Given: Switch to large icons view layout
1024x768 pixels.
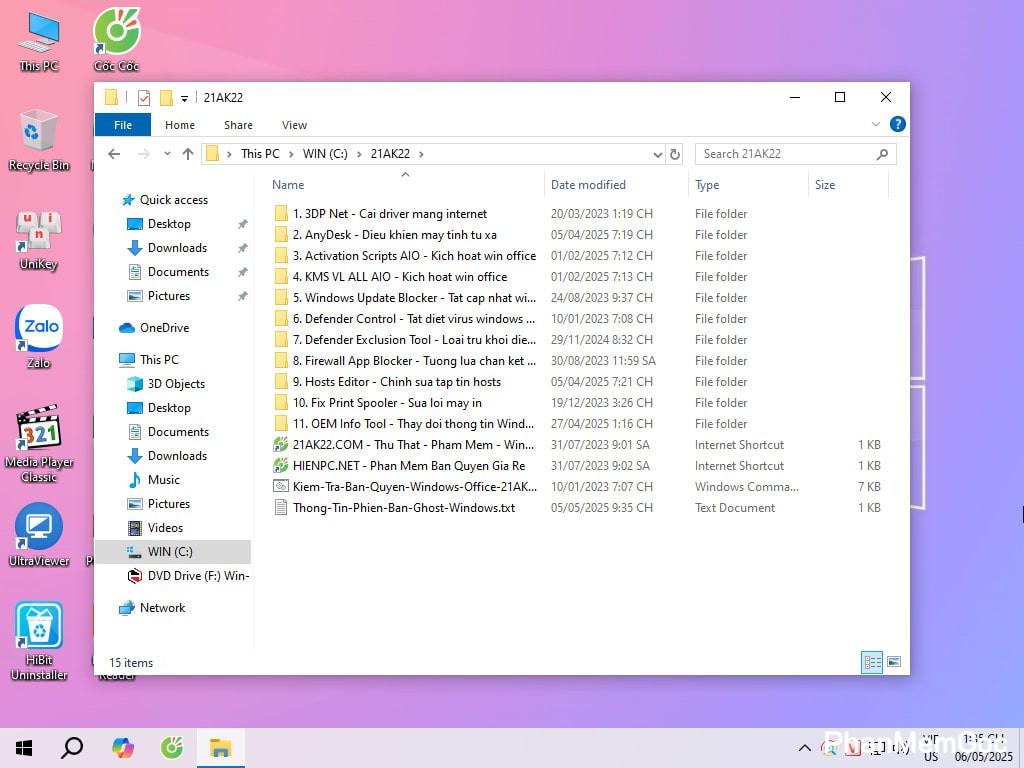Looking at the screenshot, I should click(894, 662).
